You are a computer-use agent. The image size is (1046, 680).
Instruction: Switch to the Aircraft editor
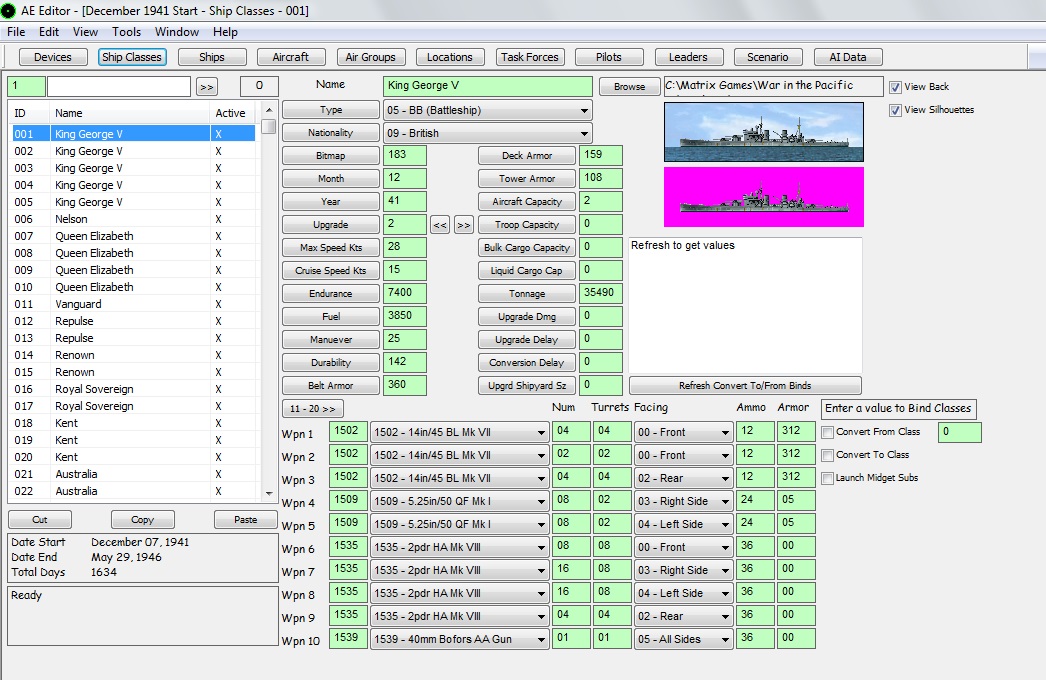click(x=291, y=57)
